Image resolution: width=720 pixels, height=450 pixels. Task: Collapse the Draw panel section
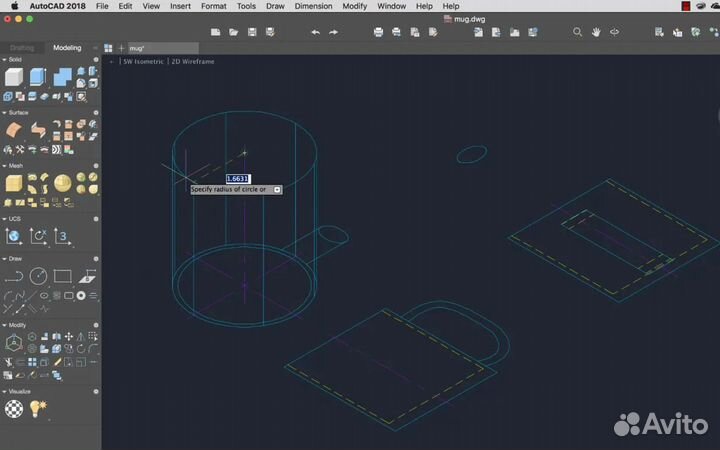[x=4, y=259]
